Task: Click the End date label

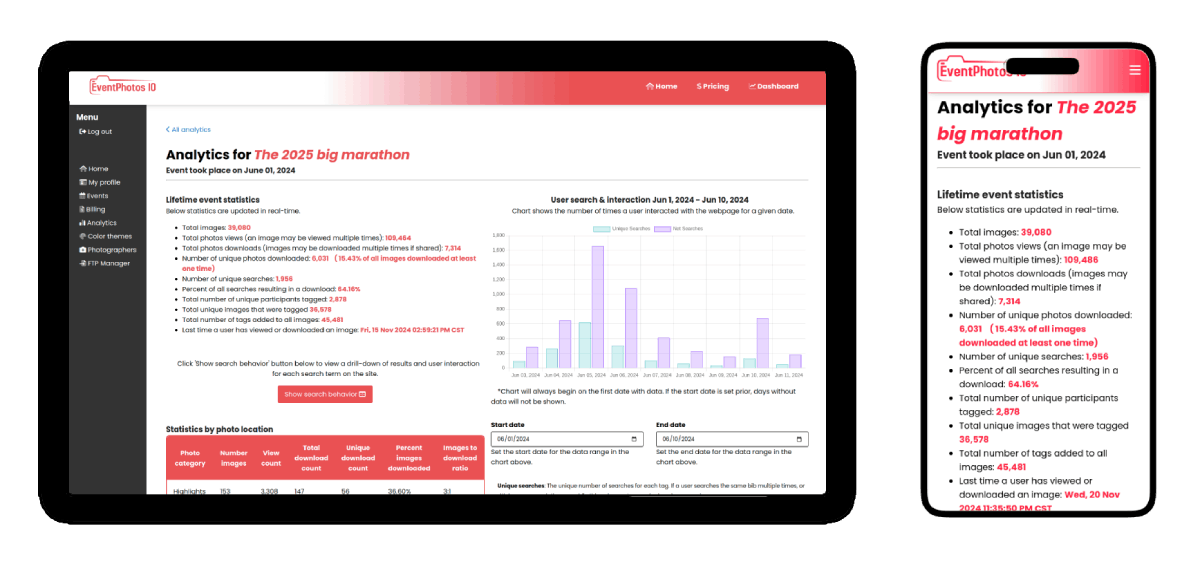Action: (670, 424)
